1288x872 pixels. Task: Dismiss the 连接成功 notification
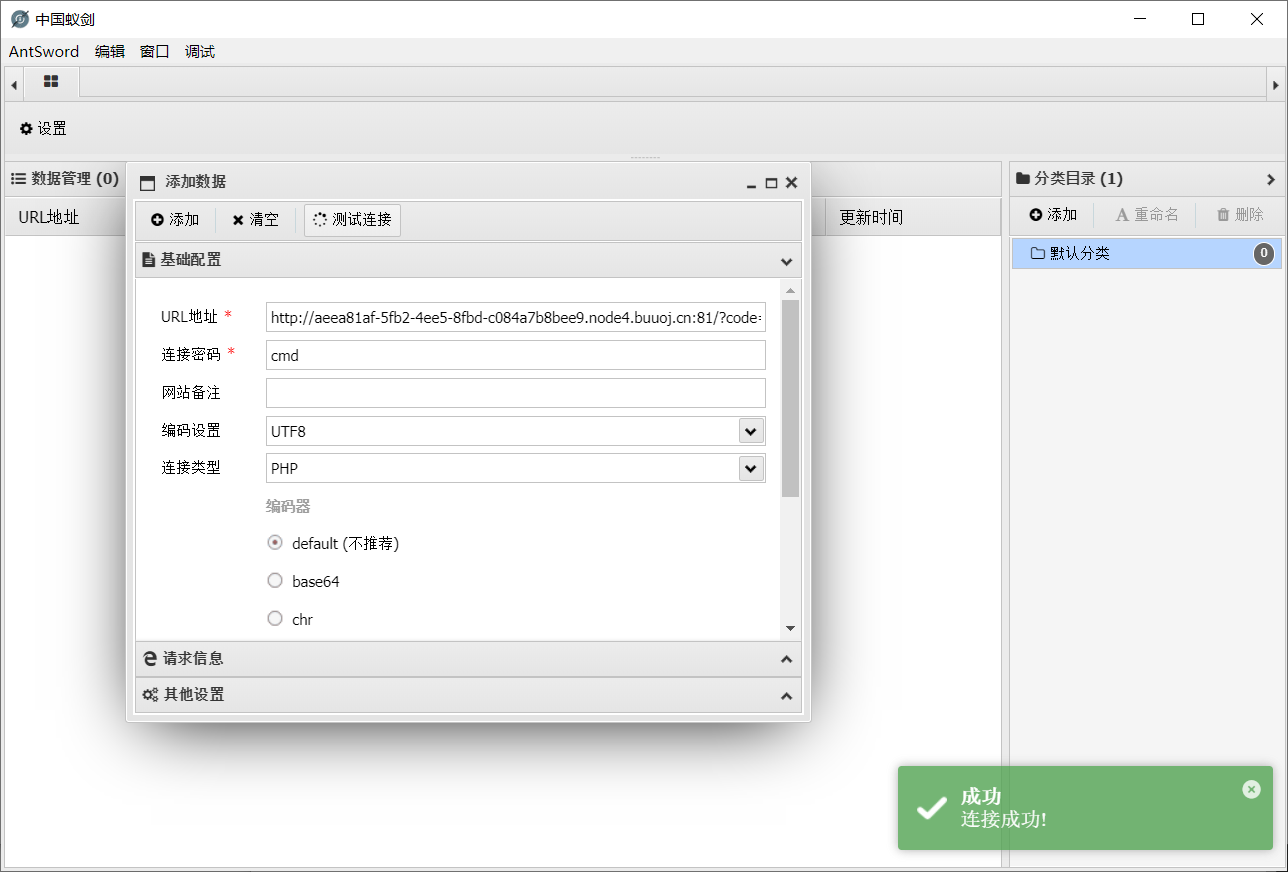pyautogui.click(x=1251, y=789)
